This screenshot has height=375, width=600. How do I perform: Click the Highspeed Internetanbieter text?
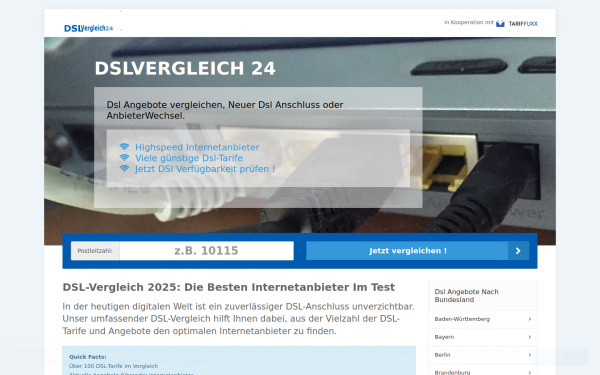[x=197, y=147]
